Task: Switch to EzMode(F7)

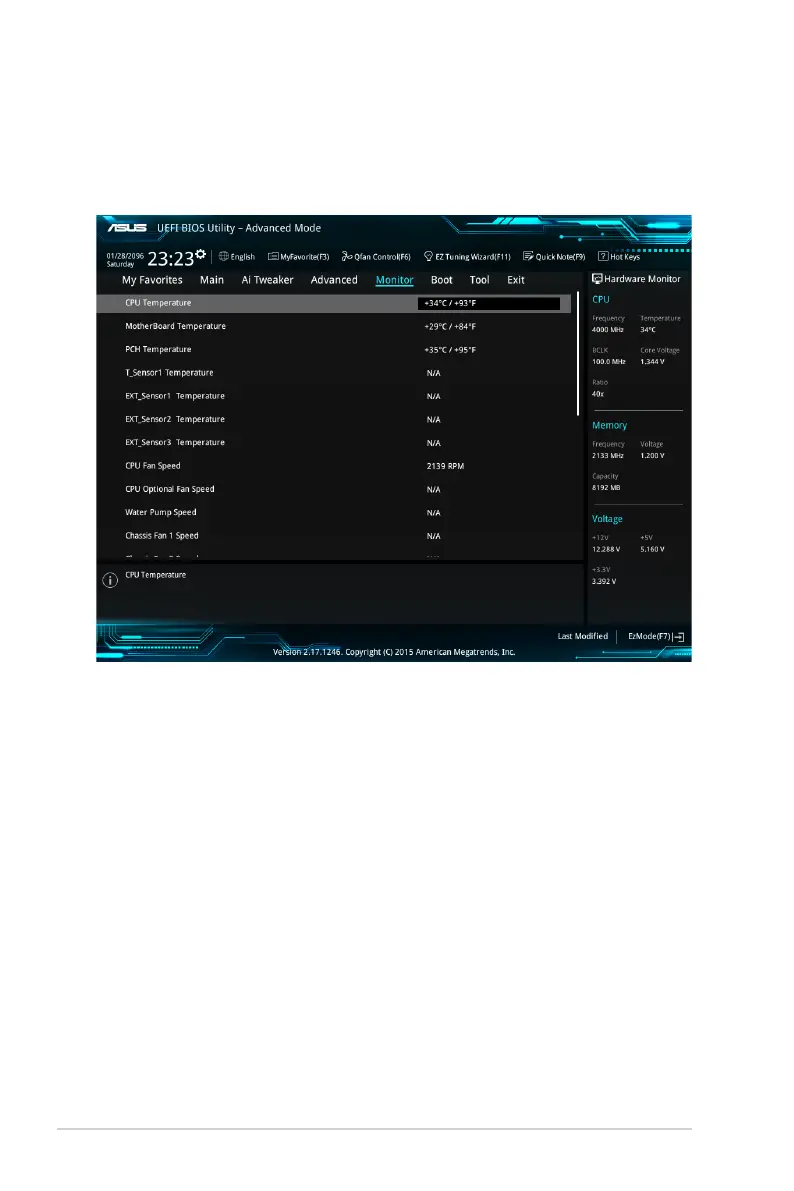Action: click(x=656, y=637)
